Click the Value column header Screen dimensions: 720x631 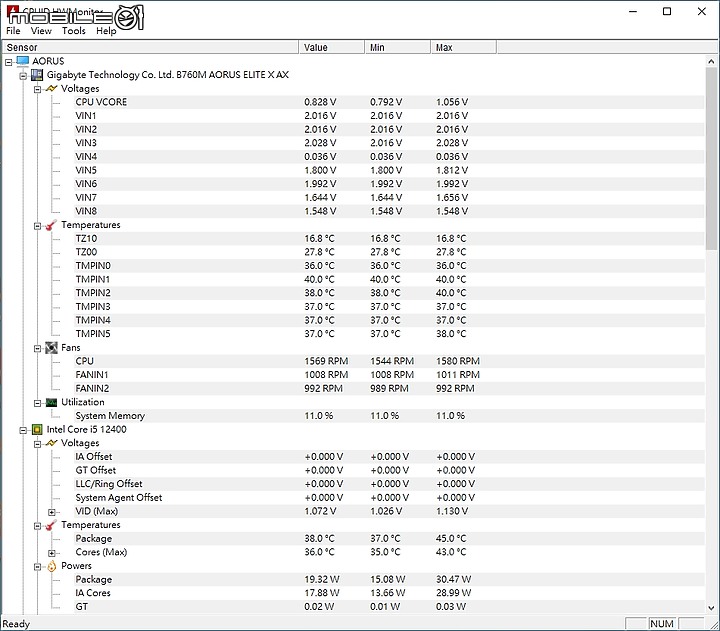(x=332, y=47)
